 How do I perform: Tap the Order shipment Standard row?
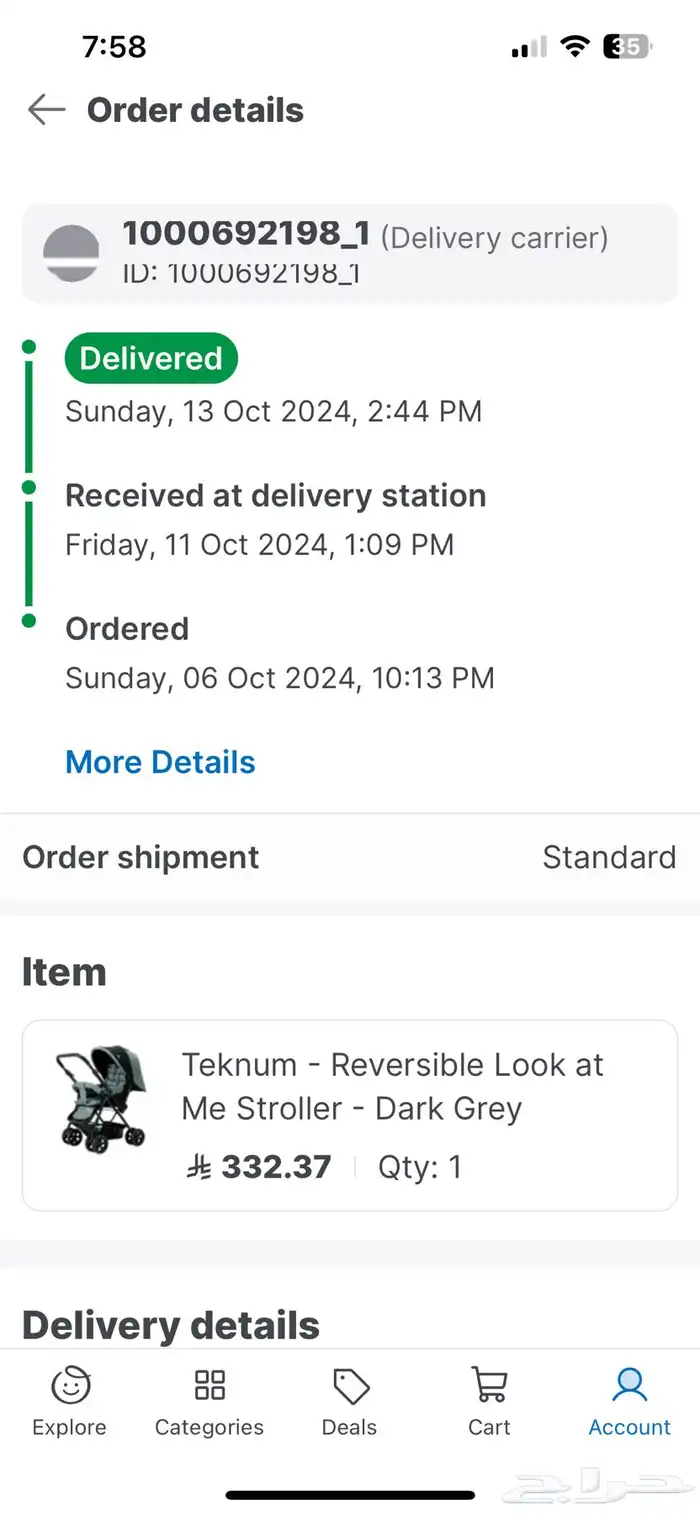pyautogui.click(x=350, y=857)
